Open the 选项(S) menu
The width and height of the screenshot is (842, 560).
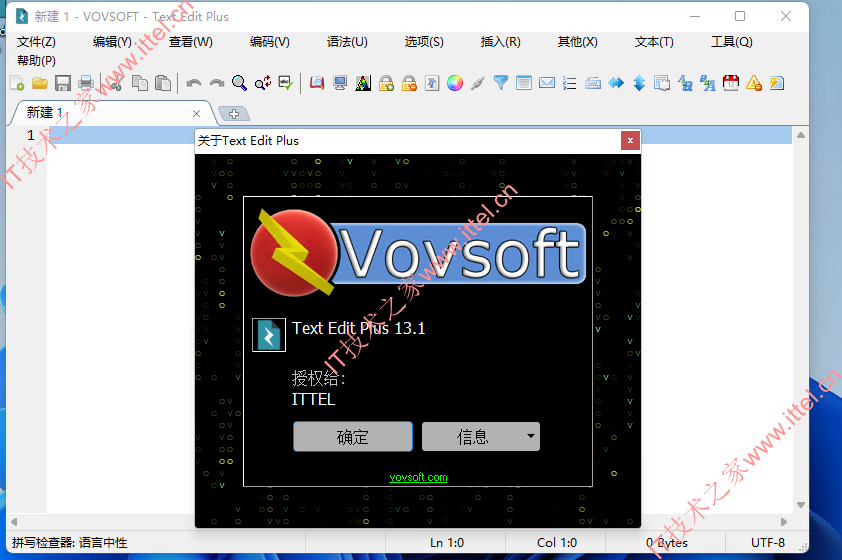click(x=424, y=42)
